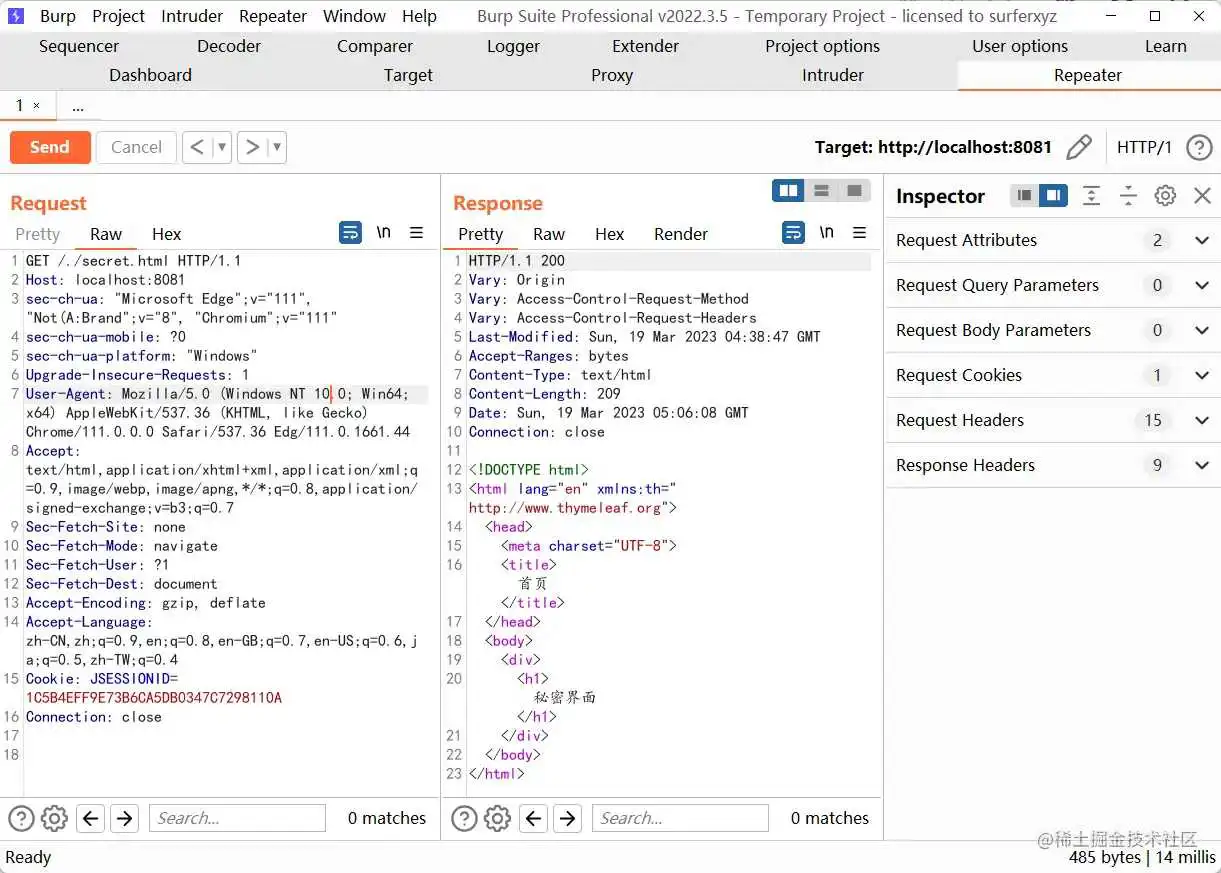This screenshot has height=873, width=1221.
Task: Open Inspector settings gear icon
Action: (x=1165, y=196)
